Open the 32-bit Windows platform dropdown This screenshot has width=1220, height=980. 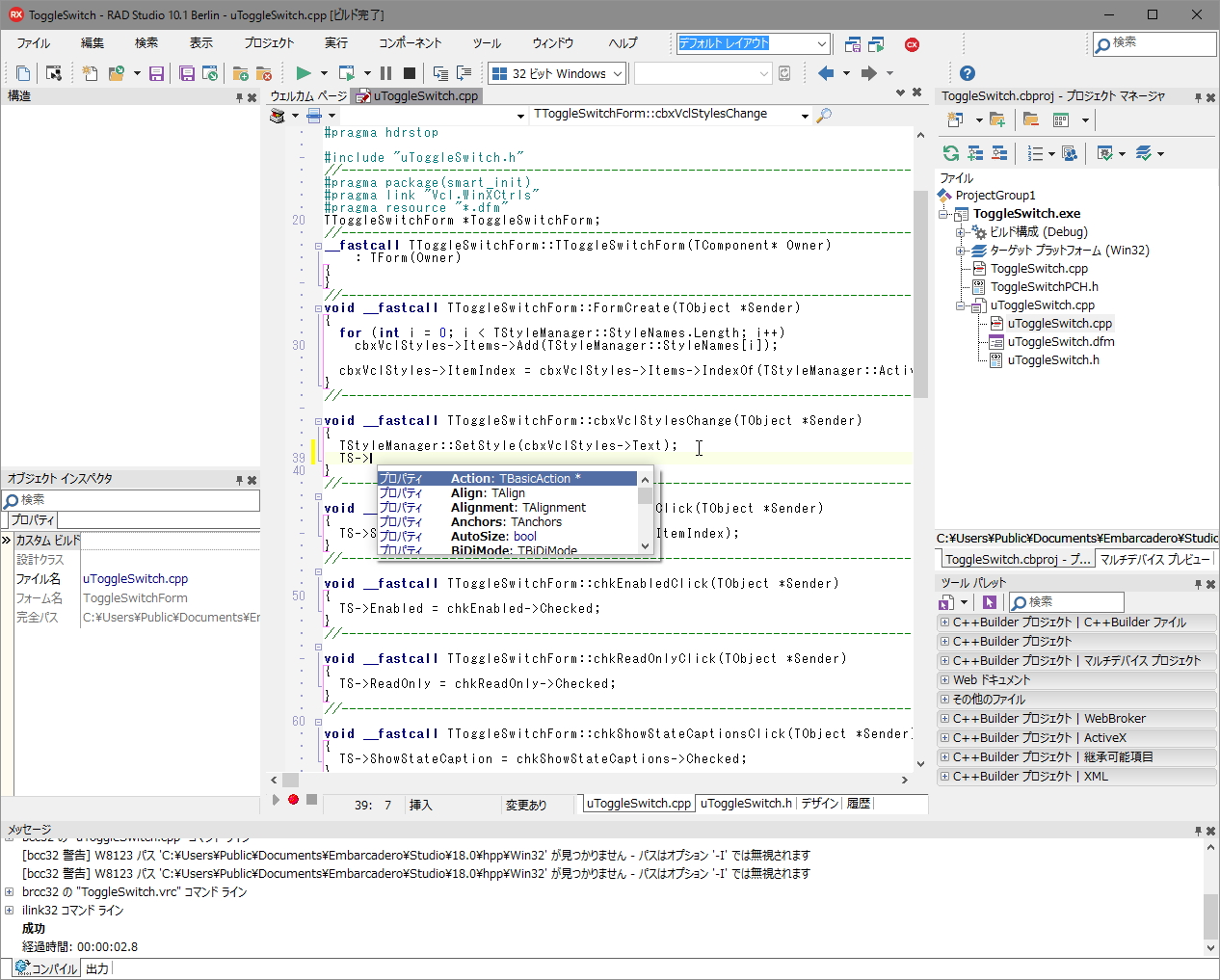(617, 73)
